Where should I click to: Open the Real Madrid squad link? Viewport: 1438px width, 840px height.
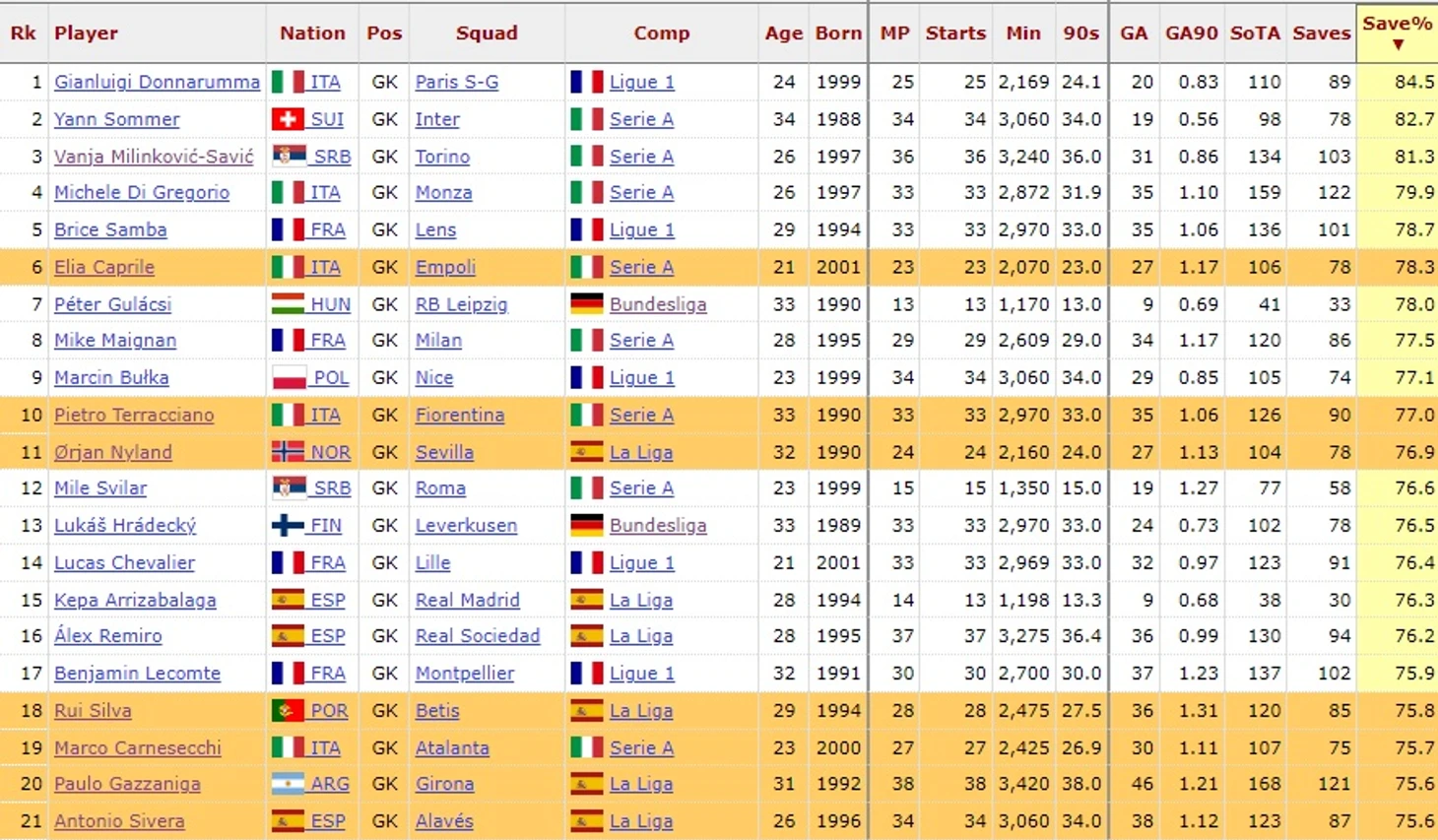point(467,600)
